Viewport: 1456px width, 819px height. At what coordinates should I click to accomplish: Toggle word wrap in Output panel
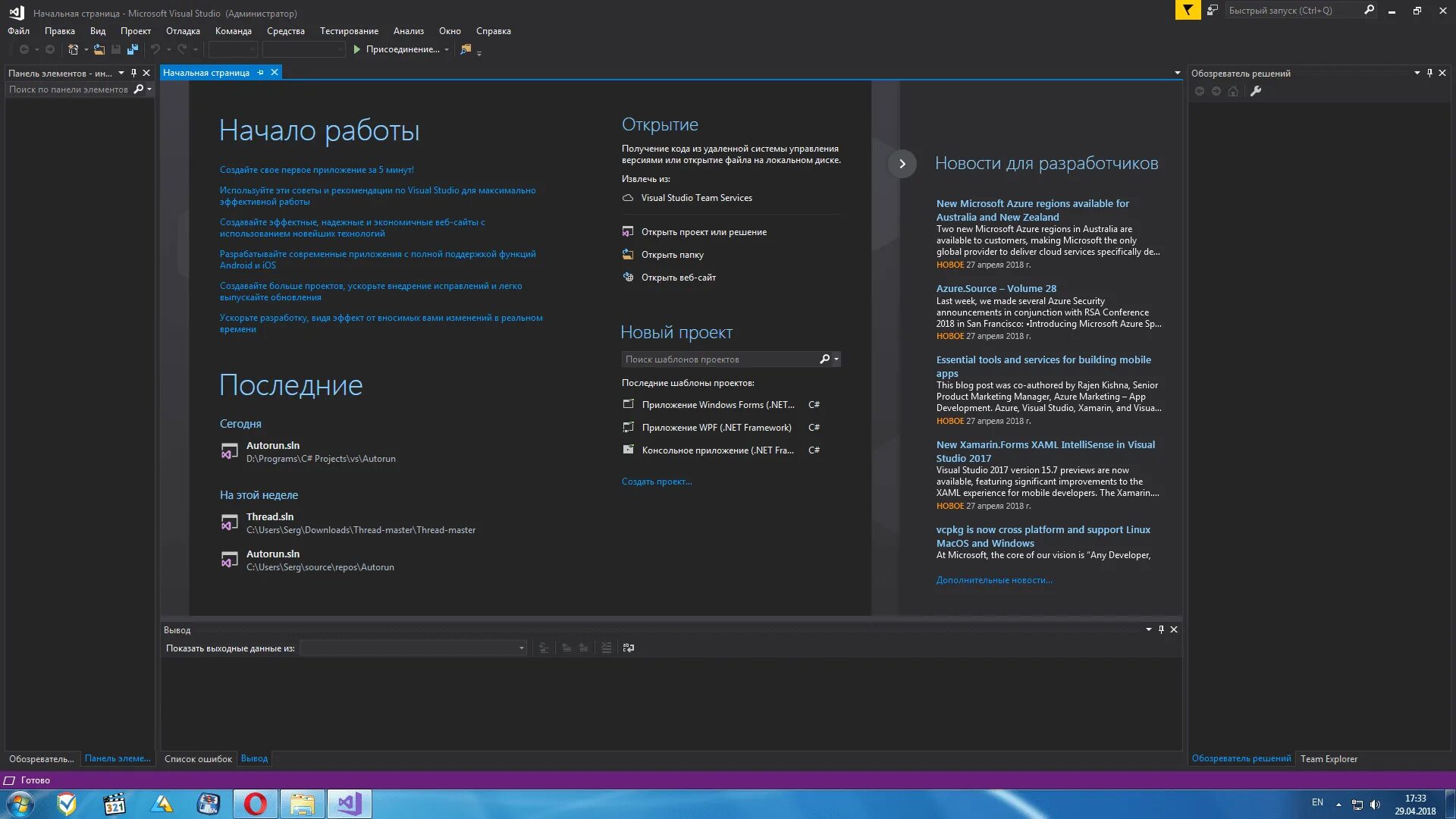point(629,648)
